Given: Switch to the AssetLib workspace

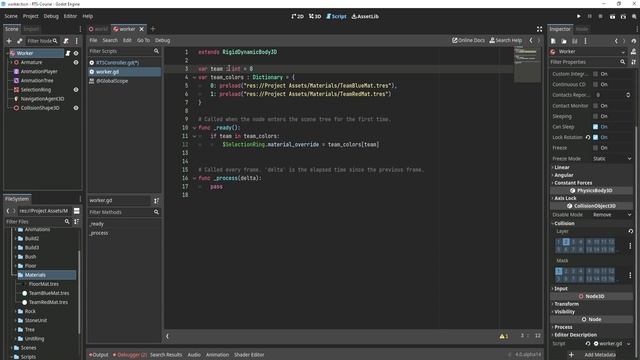Looking at the screenshot, I should click(x=365, y=16).
